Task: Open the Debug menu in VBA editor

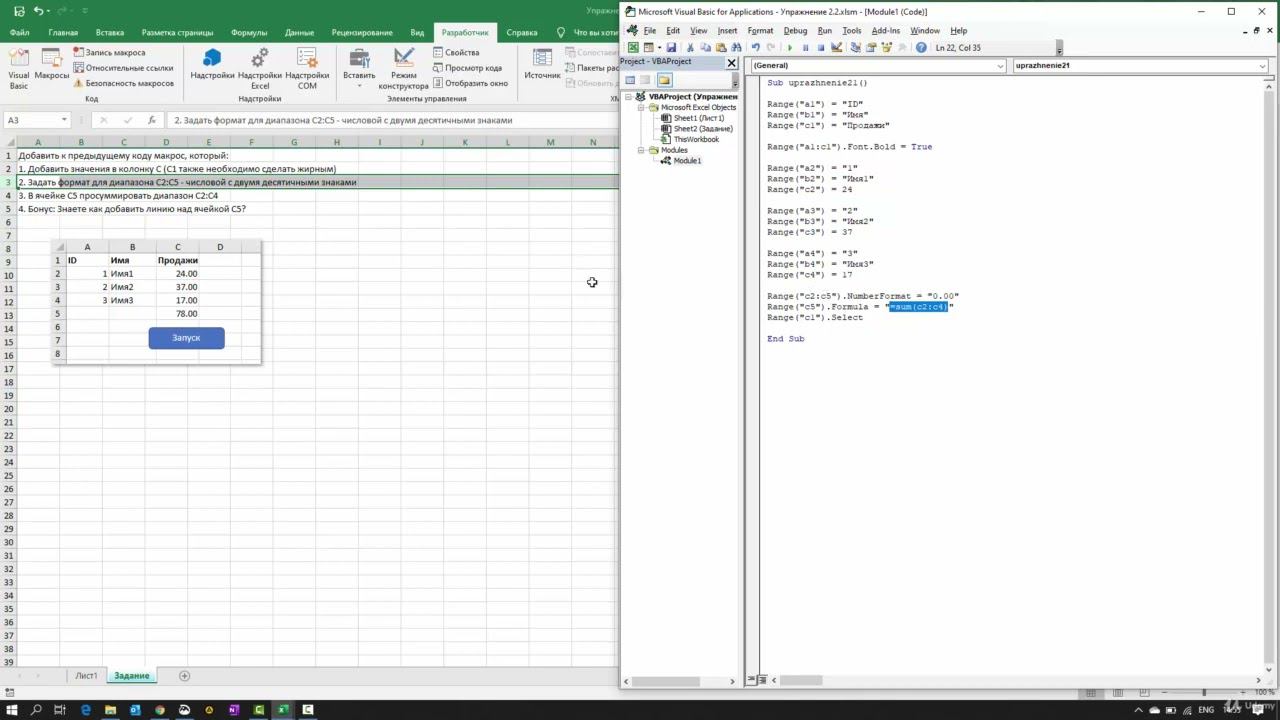Action: [x=795, y=31]
